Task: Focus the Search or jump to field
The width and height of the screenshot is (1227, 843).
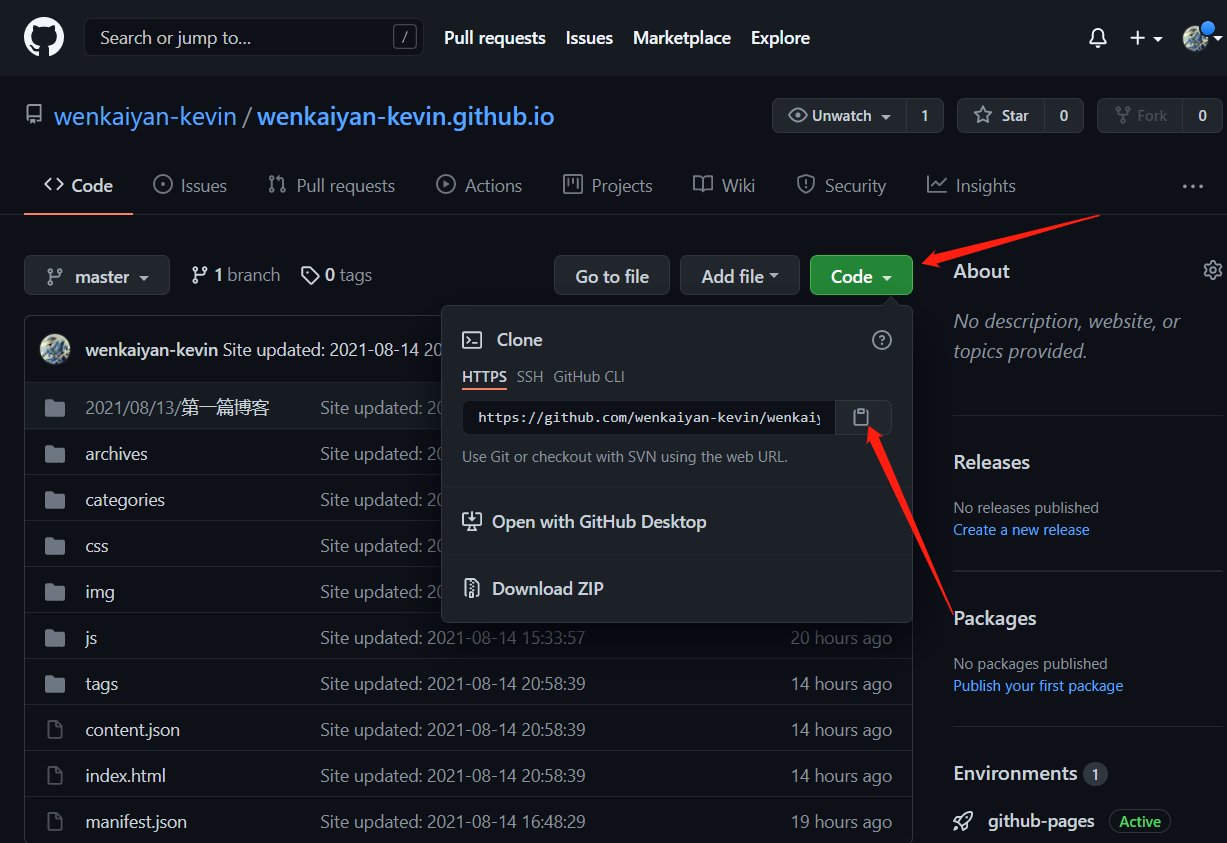Action: 254,38
